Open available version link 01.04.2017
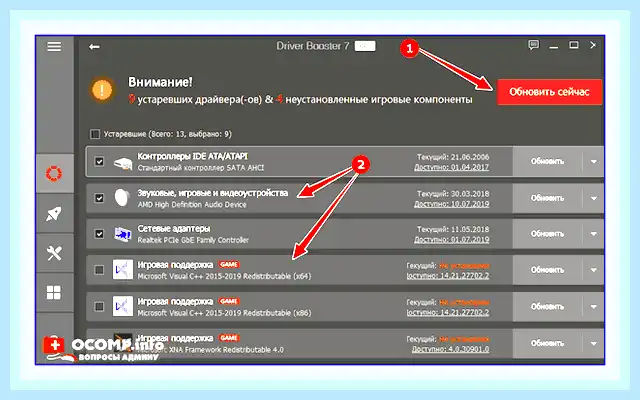The image size is (640, 400). pos(451,167)
